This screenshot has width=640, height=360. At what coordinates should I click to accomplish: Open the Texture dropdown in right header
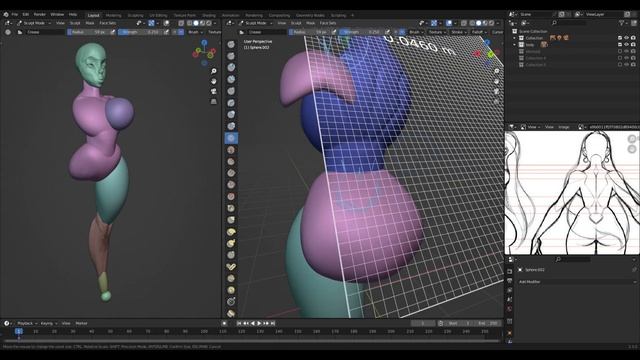point(437,32)
